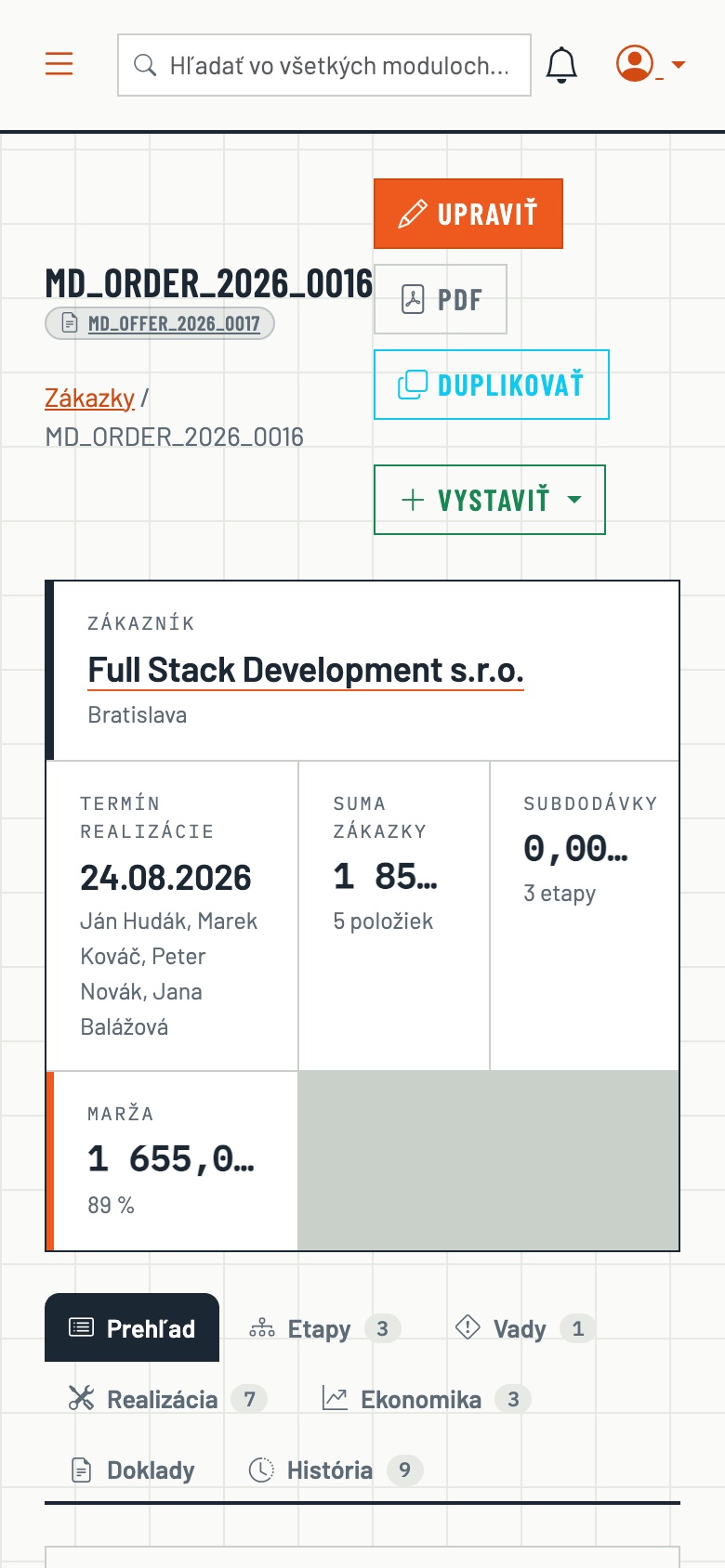Click the Vady warning diamond icon

(468, 1327)
